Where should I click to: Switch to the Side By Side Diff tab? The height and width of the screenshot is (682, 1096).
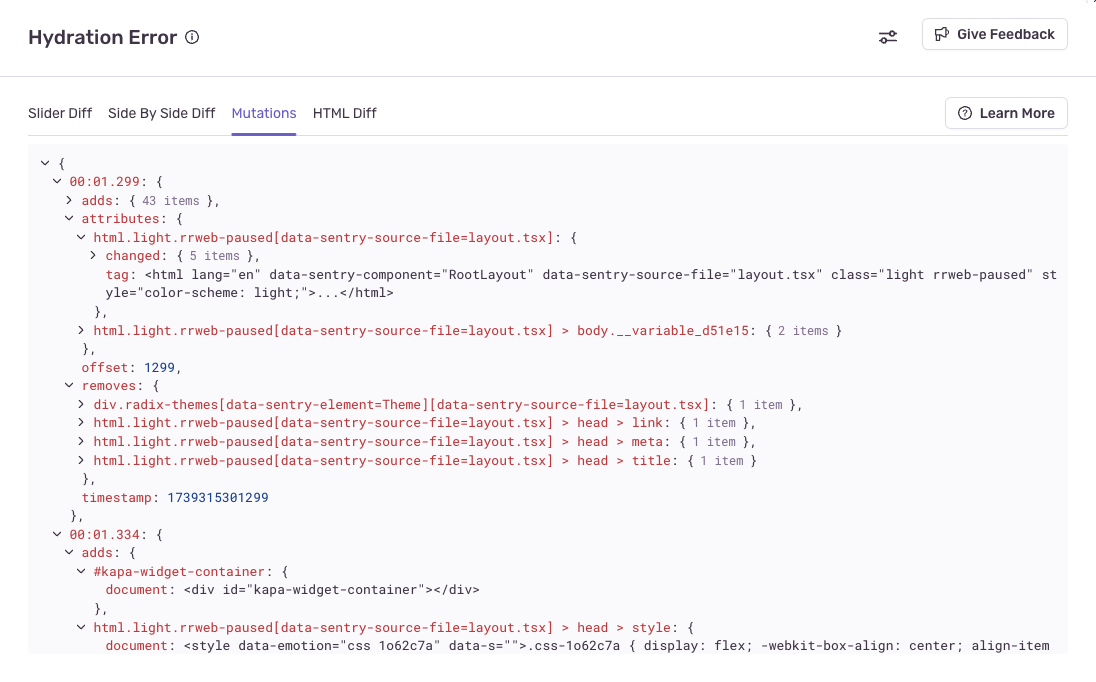[161, 113]
